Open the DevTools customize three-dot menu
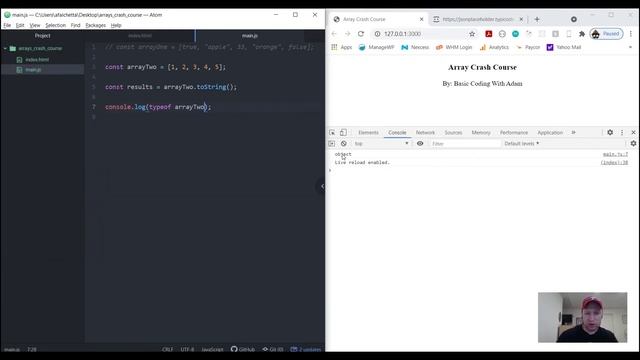 [622, 133]
